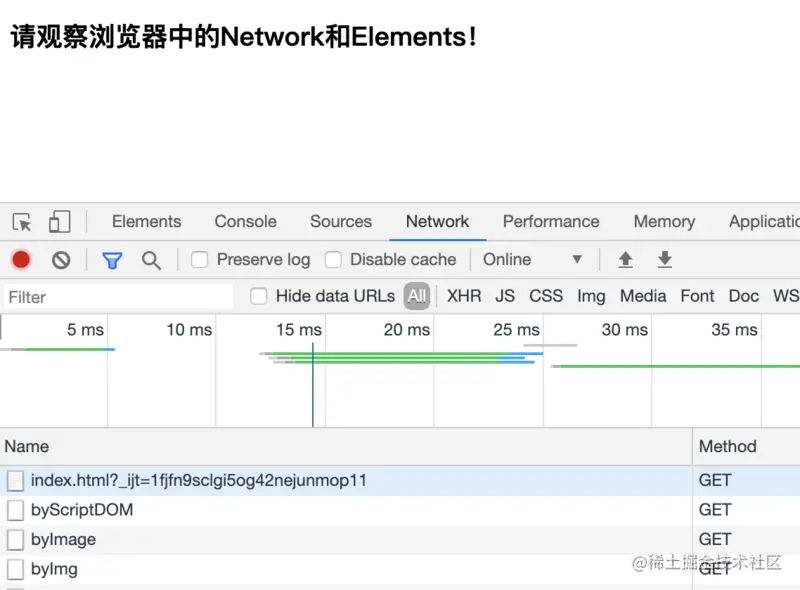Open the Application tab

764,222
